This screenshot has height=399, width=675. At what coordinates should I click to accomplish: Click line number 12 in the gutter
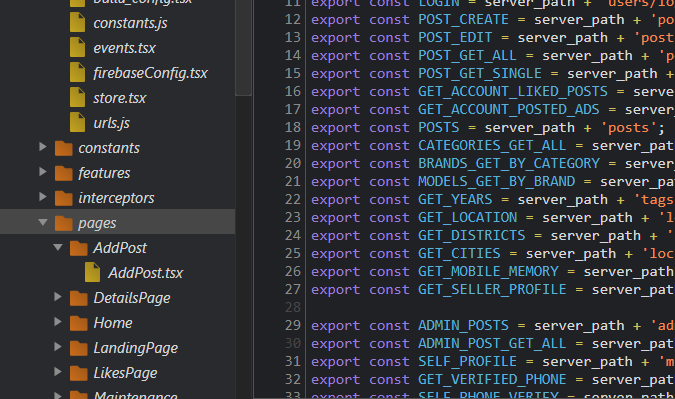coord(293,19)
